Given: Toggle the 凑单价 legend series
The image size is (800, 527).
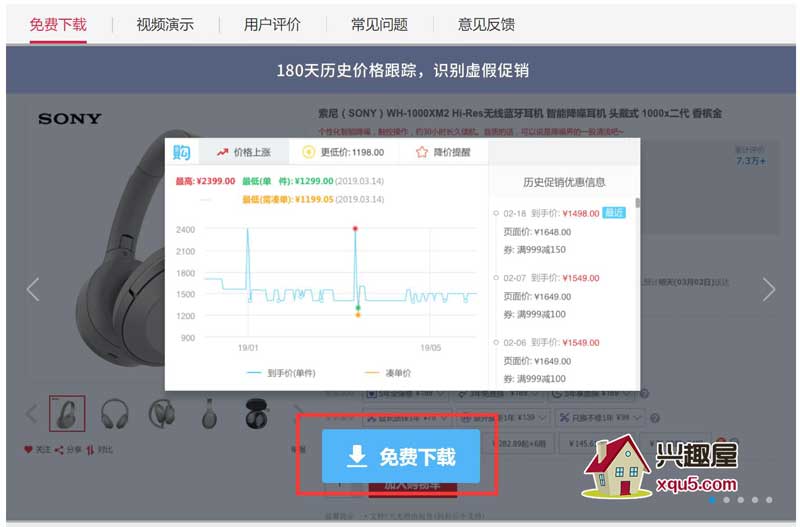Looking at the screenshot, I should 388,373.
